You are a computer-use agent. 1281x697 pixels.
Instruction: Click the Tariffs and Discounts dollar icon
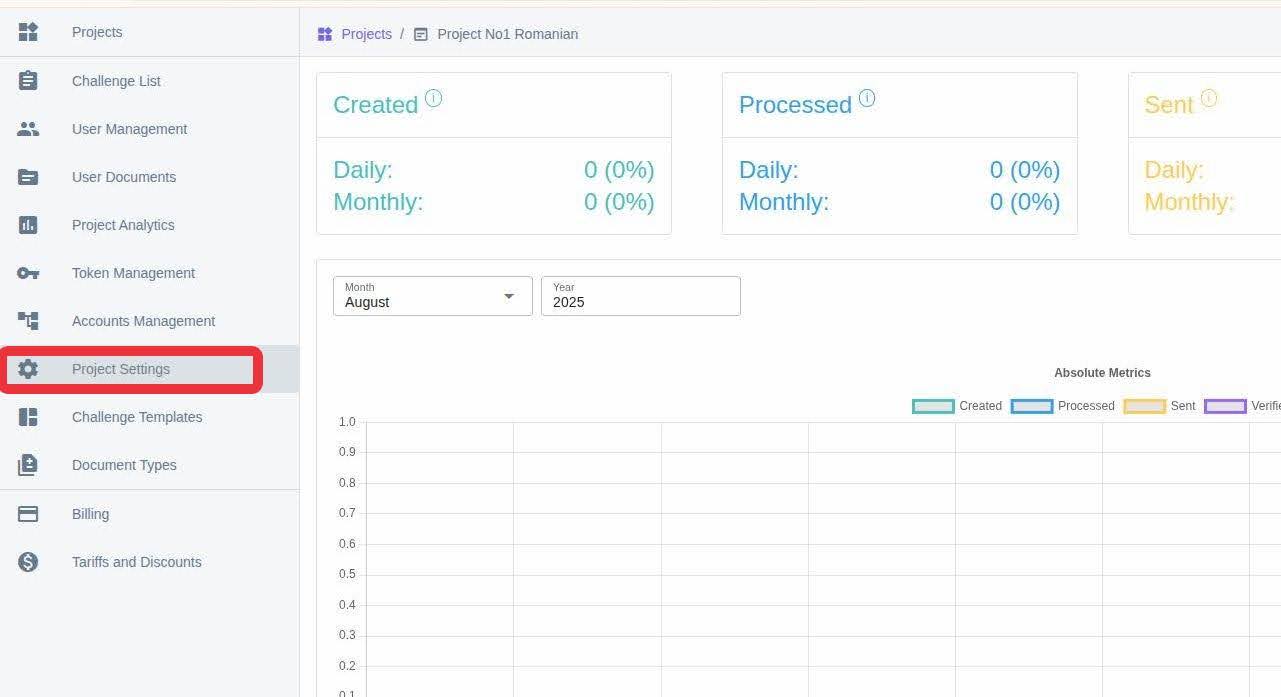[28, 562]
